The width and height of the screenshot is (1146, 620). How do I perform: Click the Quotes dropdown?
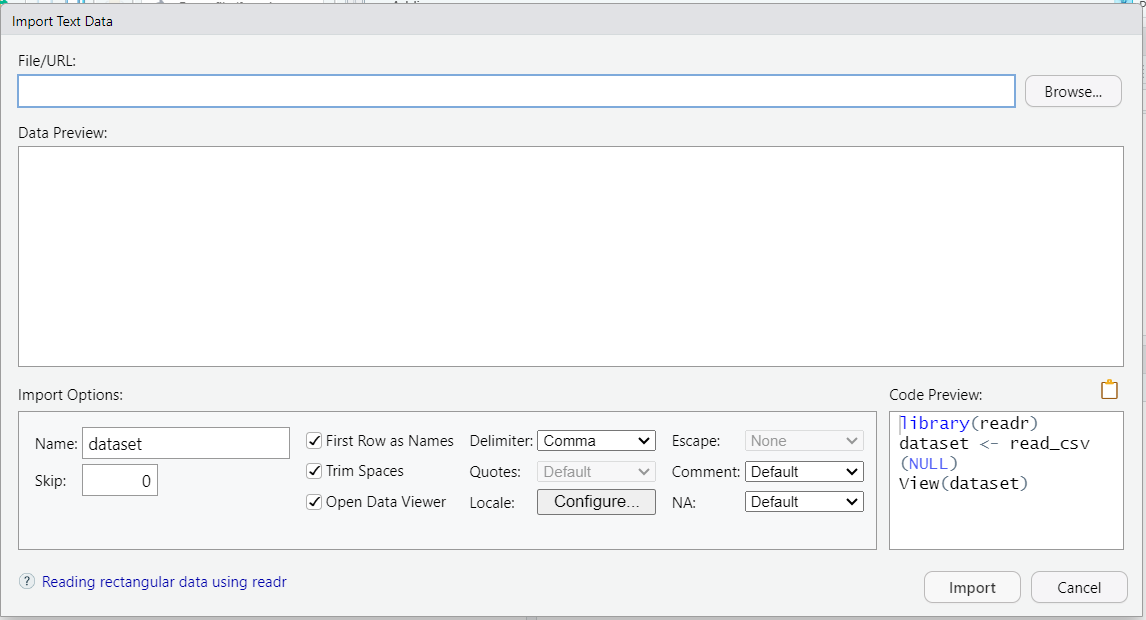coord(596,471)
